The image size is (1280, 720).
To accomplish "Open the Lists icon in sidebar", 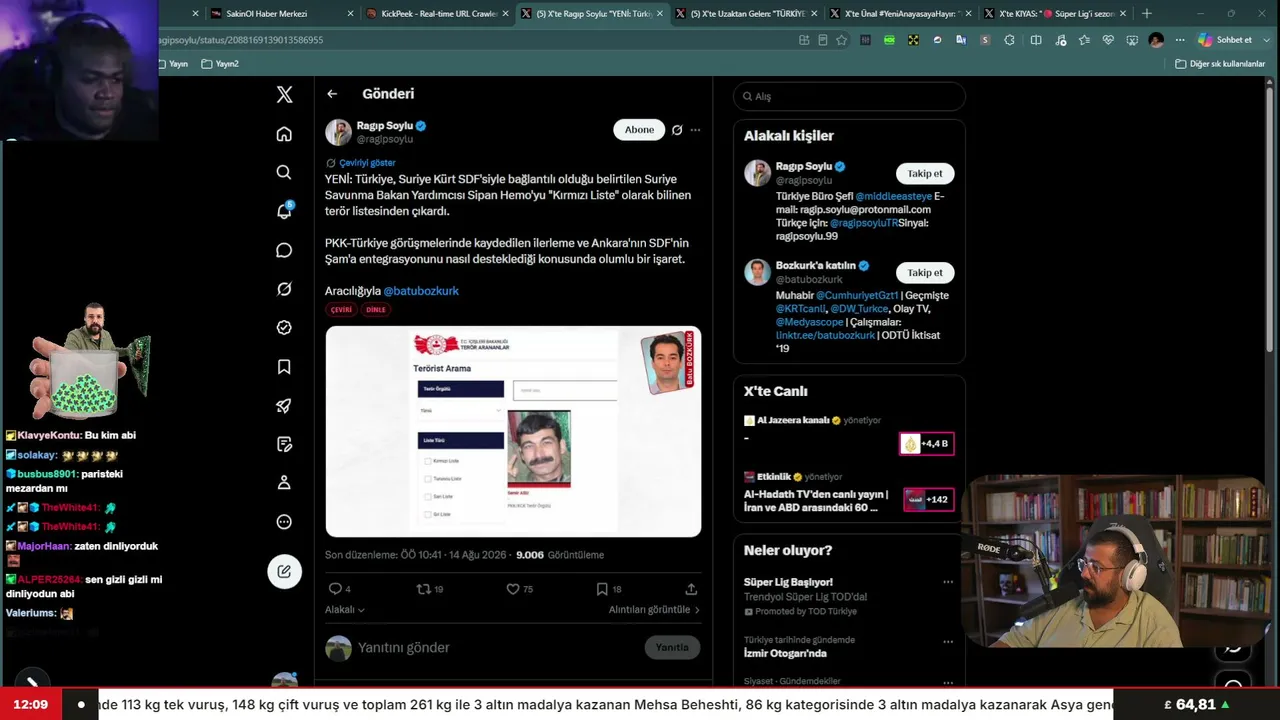I will point(284,444).
